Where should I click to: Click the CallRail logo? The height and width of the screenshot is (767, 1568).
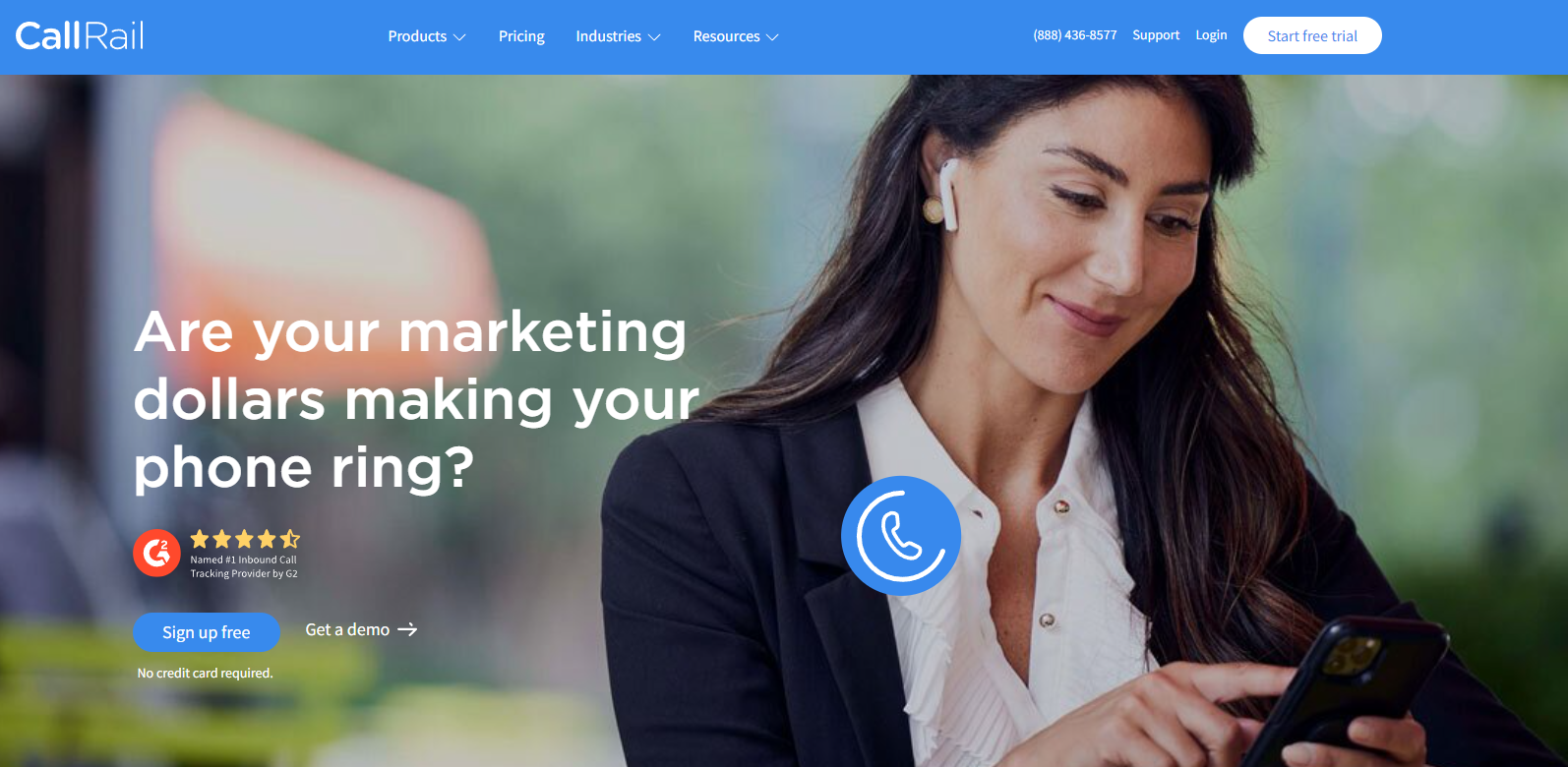coord(80,36)
